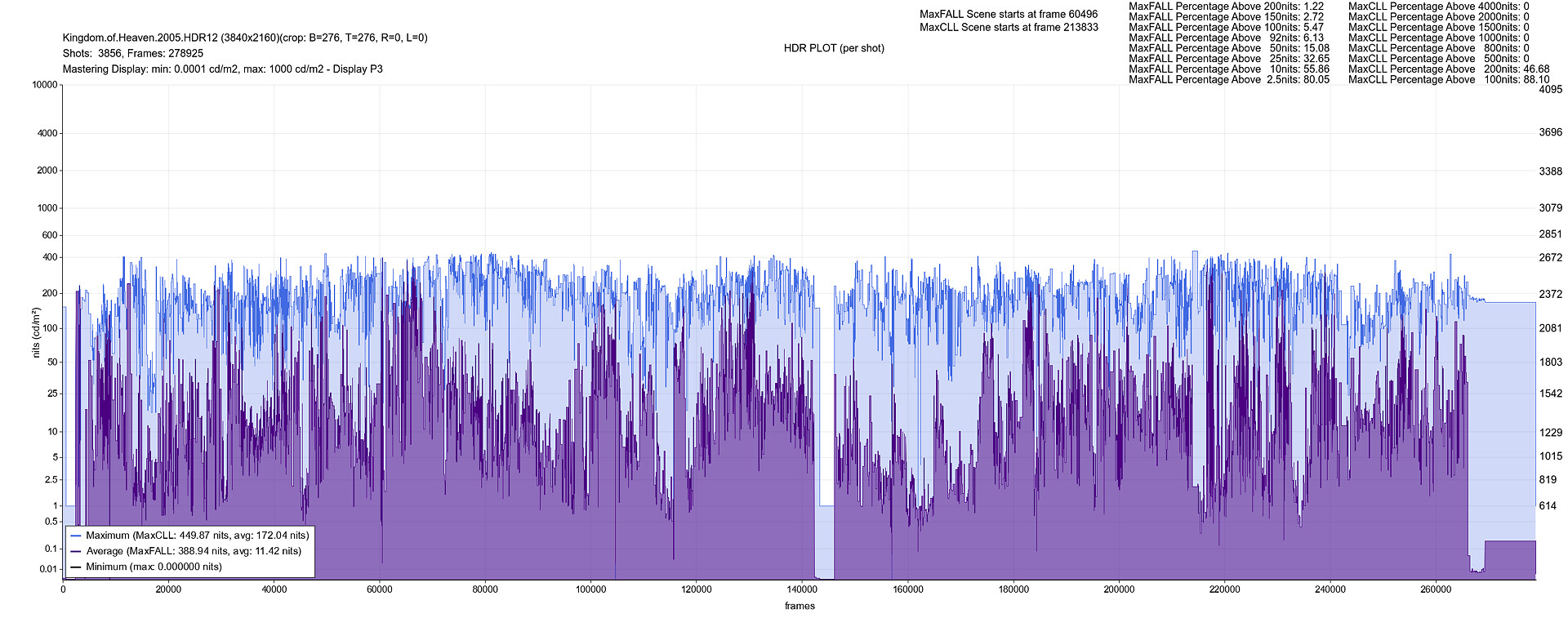The image size is (1568, 627).
Task: Click MaxCLL Percentage Above 500nits: 0
Action: 1439,59
